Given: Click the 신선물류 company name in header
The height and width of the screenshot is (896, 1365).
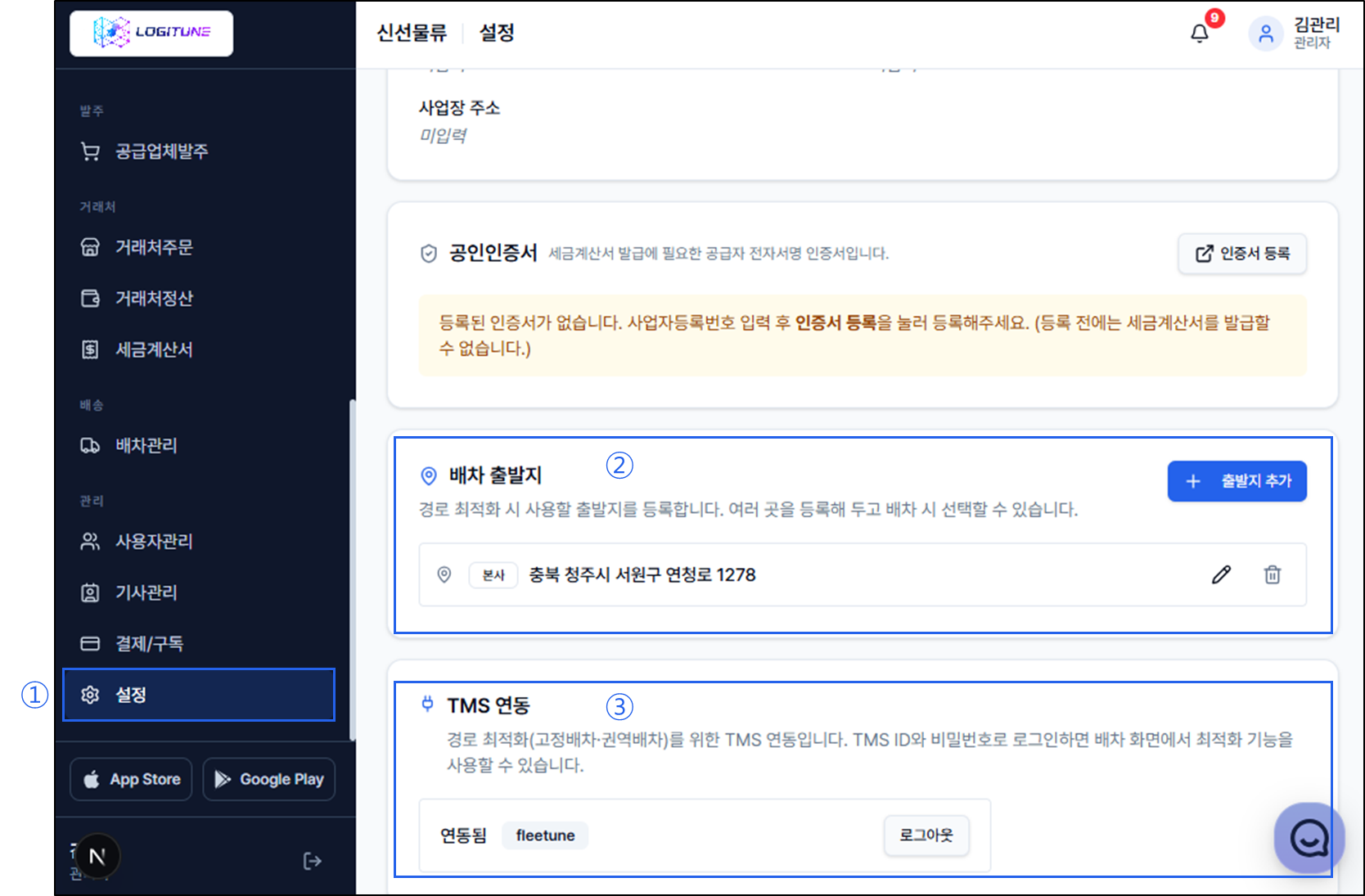Looking at the screenshot, I should [412, 33].
